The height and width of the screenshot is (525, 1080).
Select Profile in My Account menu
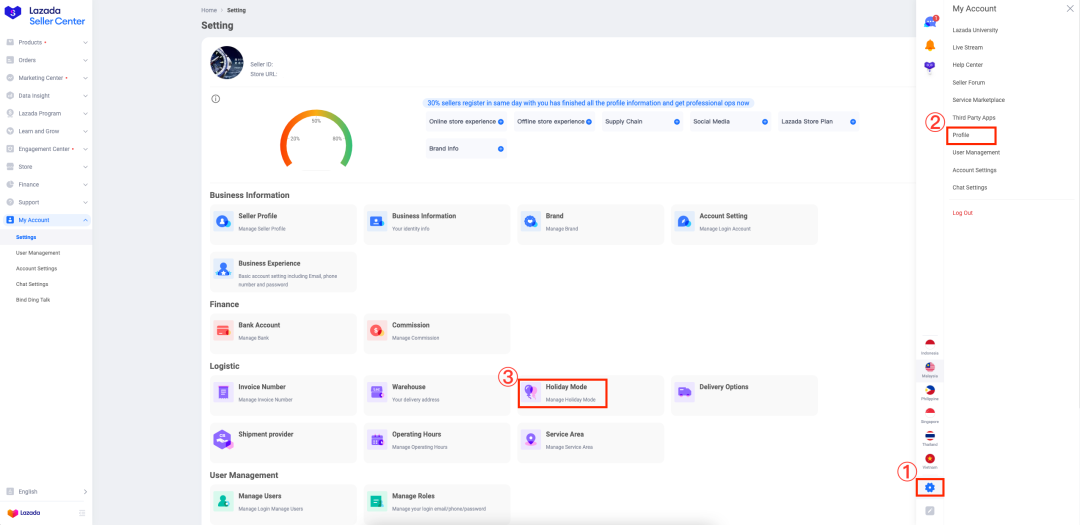tap(961, 135)
